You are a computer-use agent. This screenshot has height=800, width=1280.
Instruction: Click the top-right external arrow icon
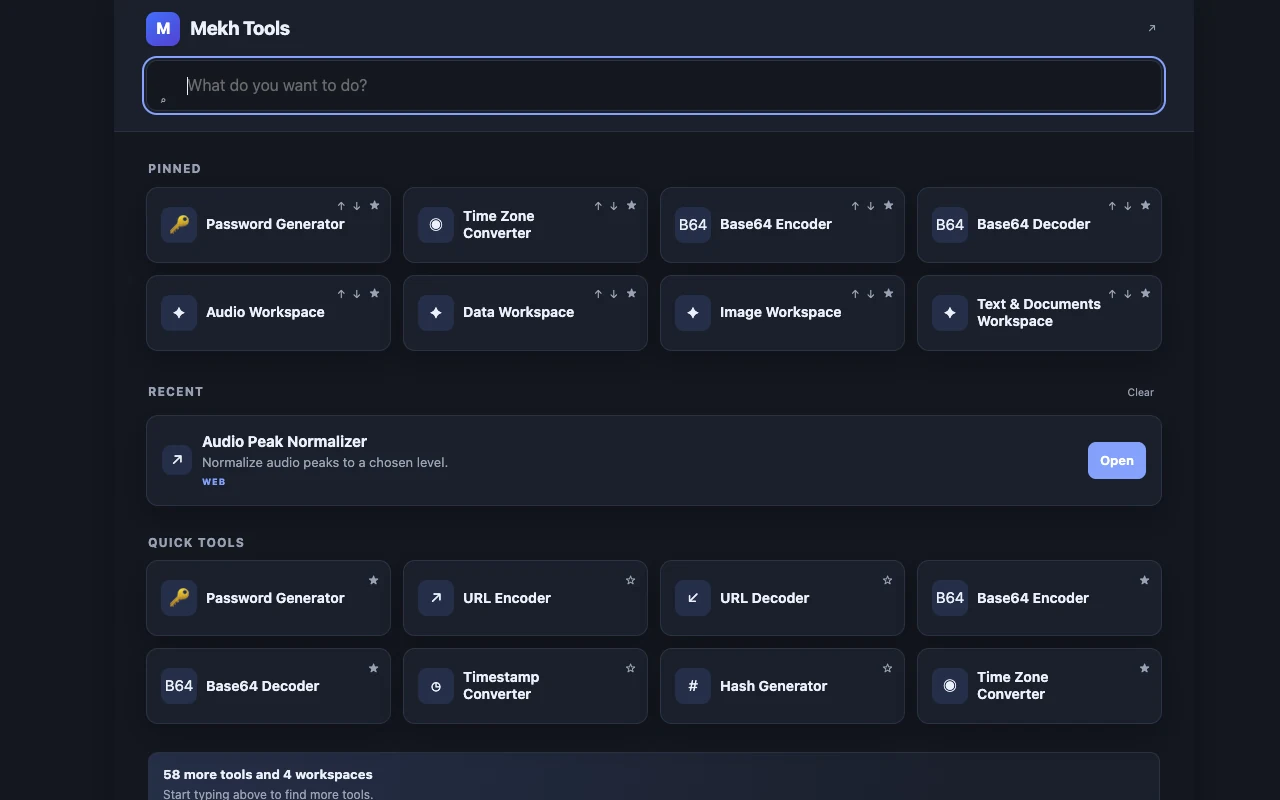[1152, 28]
